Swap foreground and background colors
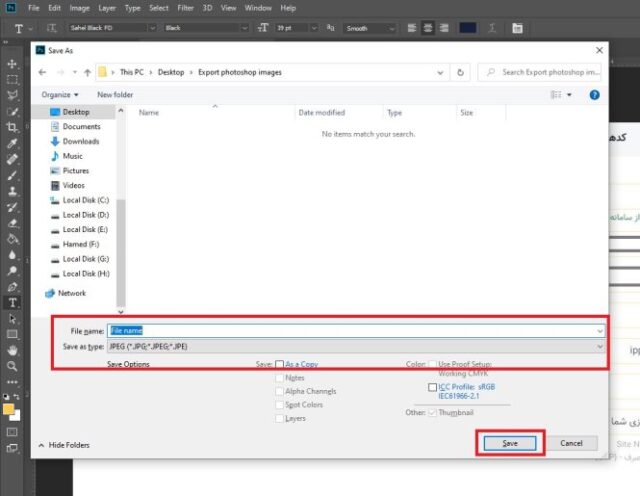This screenshot has height=496, width=640. pos(16,396)
